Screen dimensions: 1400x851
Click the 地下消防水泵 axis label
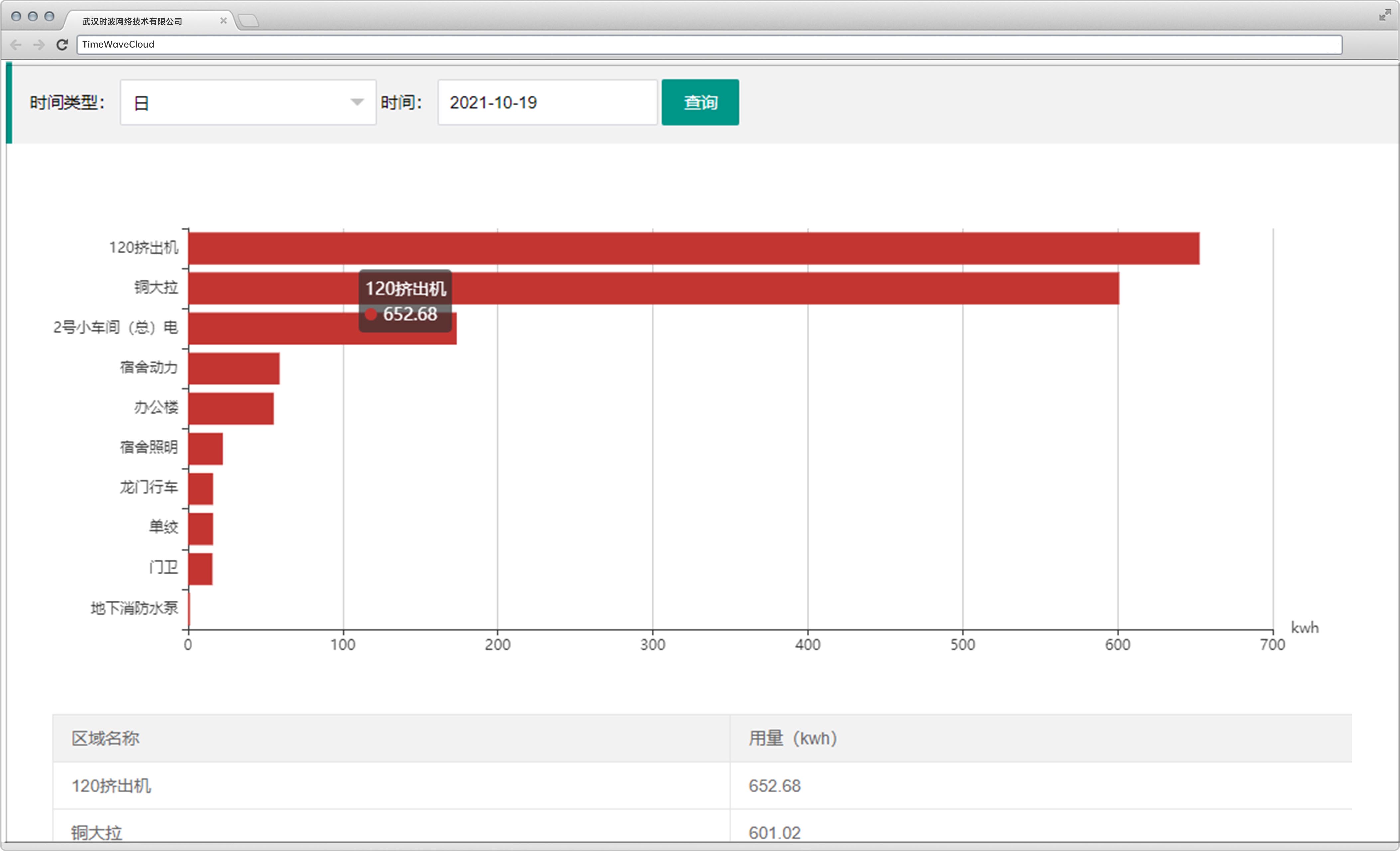coord(134,608)
